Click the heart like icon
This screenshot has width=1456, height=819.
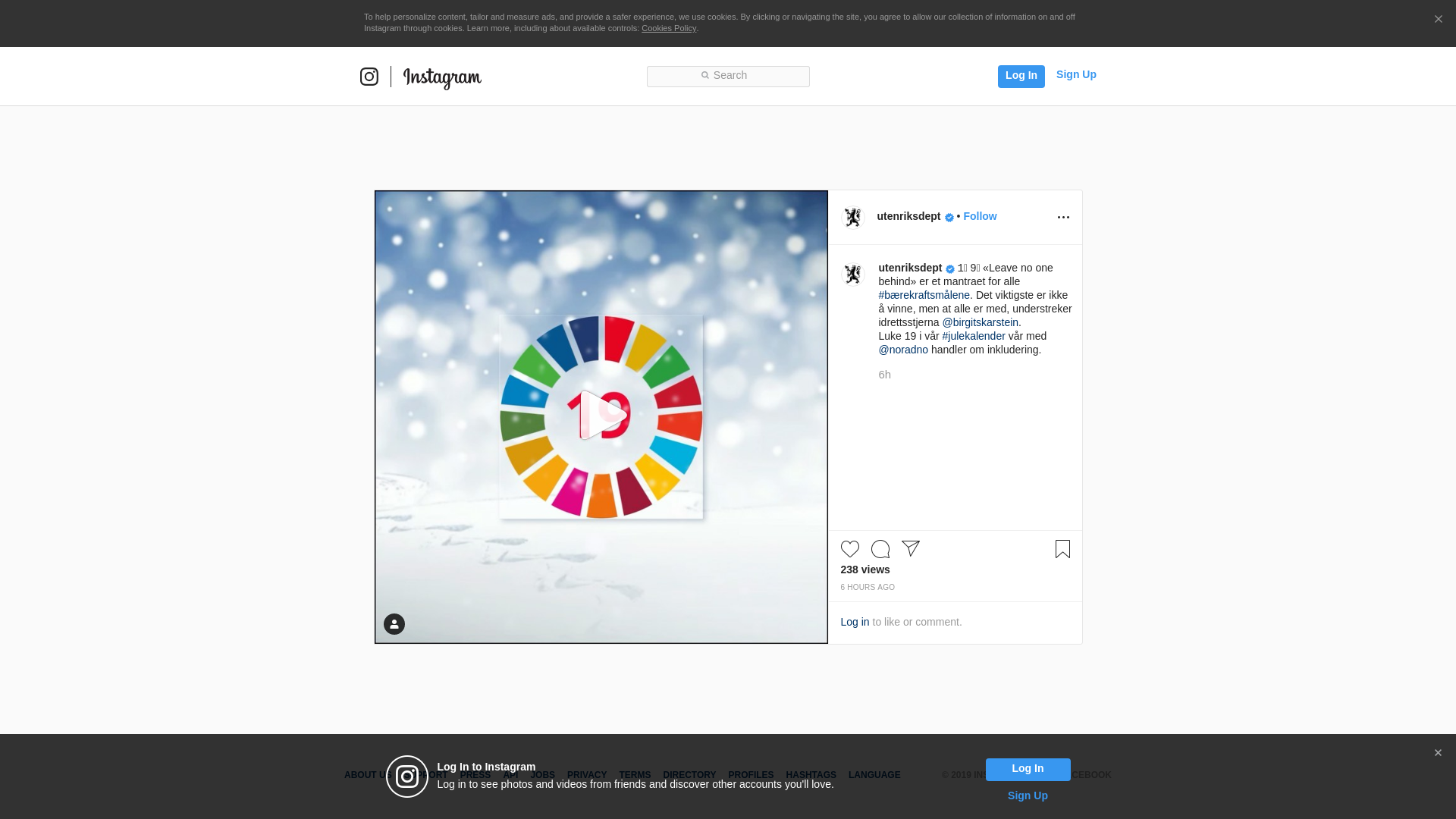(849, 549)
